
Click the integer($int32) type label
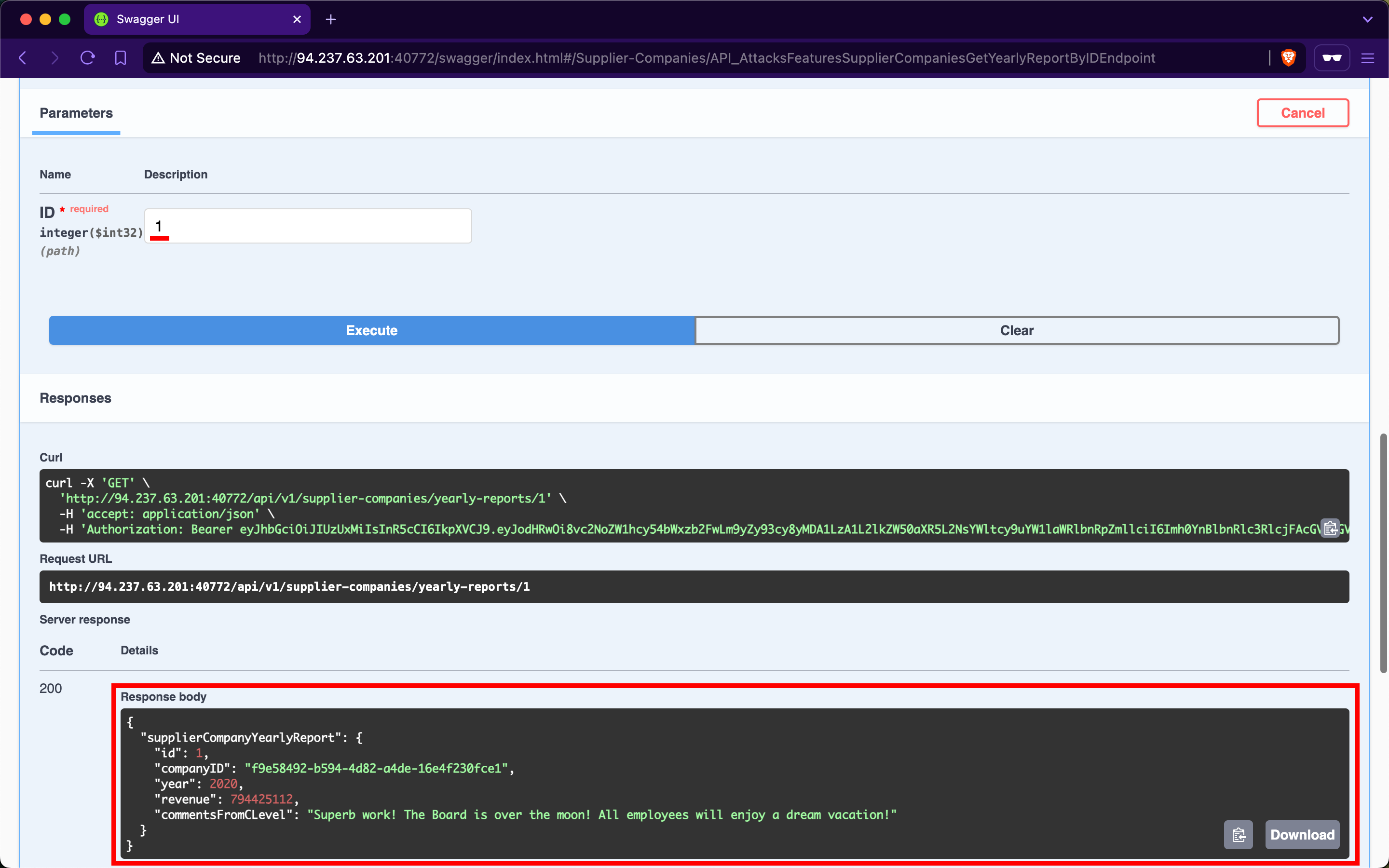[x=91, y=232]
